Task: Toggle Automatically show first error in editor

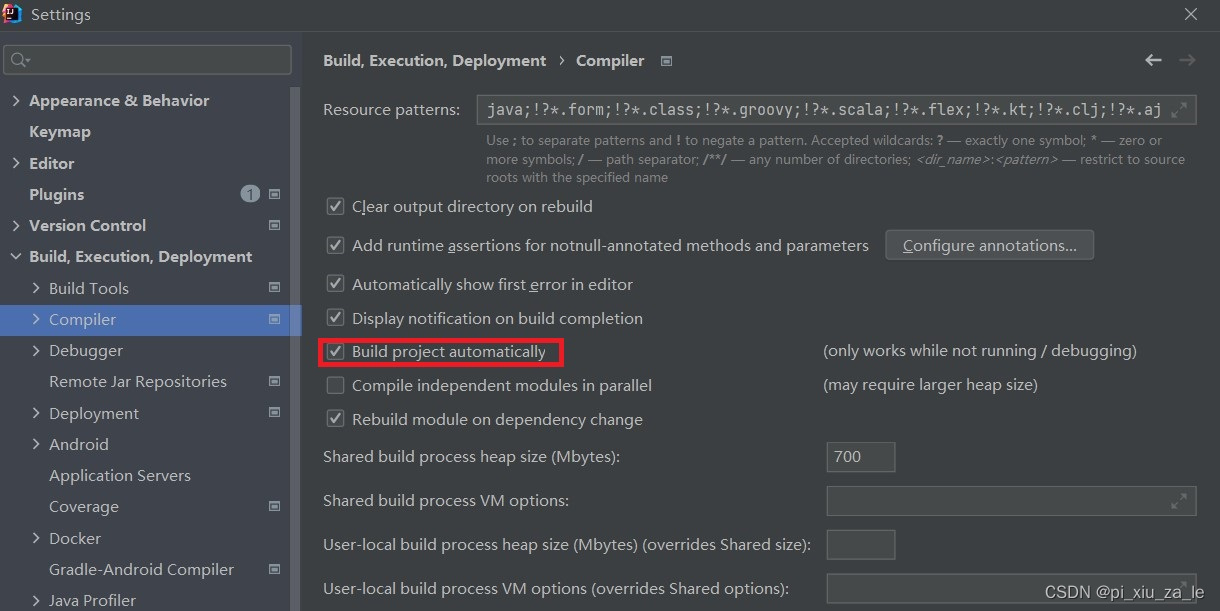Action: point(336,285)
